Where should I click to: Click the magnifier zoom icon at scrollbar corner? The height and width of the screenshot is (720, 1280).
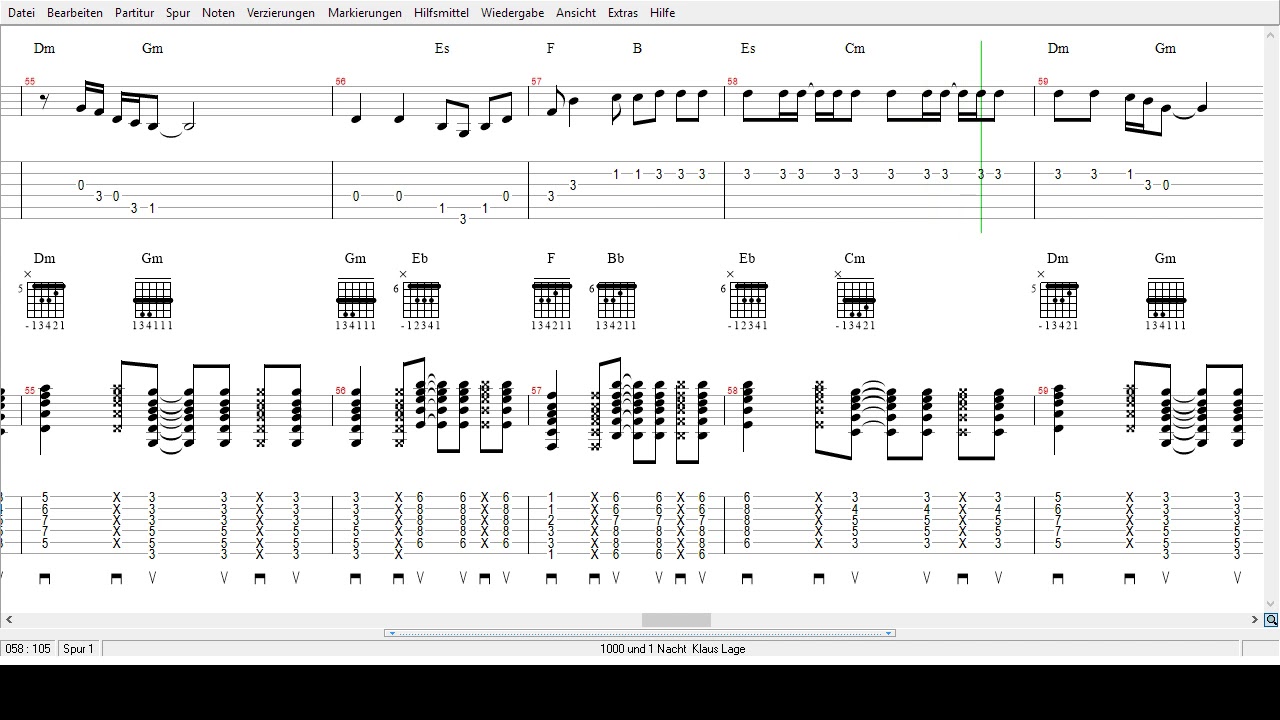[x=1271, y=620]
